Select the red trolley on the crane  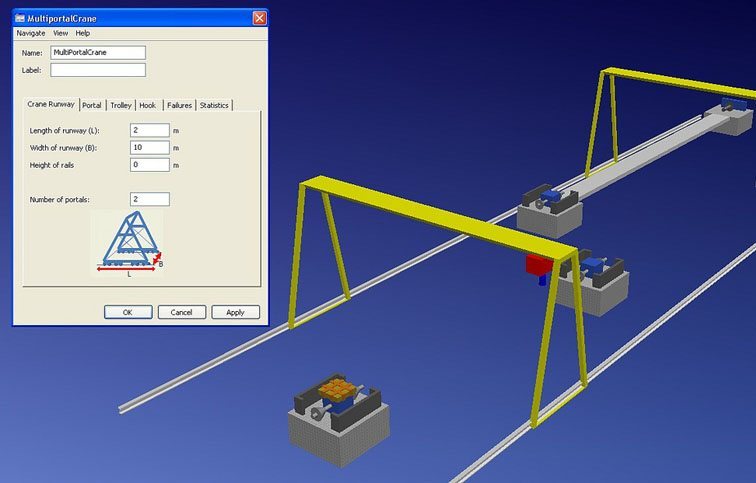click(539, 265)
